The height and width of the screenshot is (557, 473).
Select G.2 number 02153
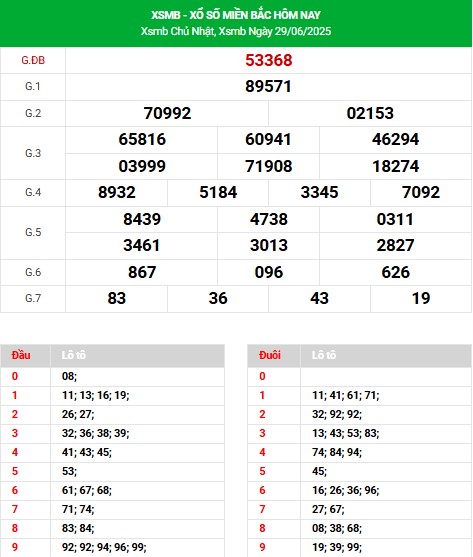pyautogui.click(x=370, y=113)
